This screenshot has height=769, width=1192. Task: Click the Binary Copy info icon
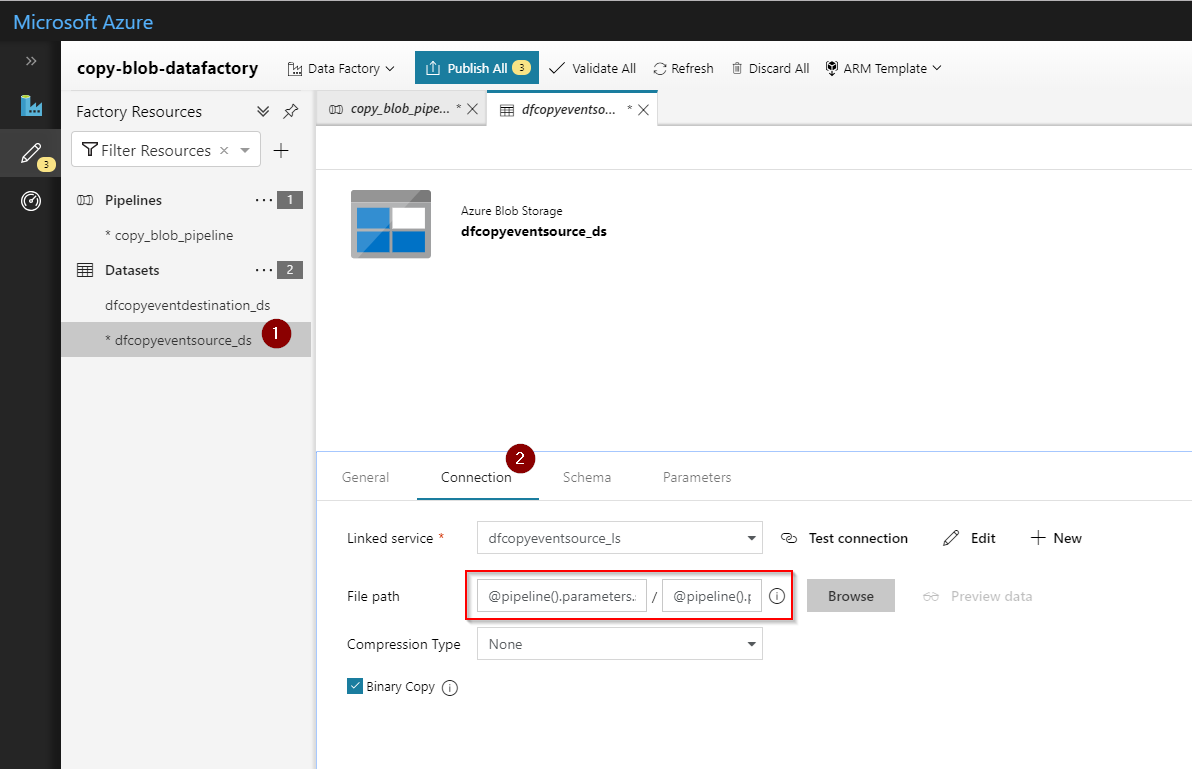pyautogui.click(x=450, y=688)
